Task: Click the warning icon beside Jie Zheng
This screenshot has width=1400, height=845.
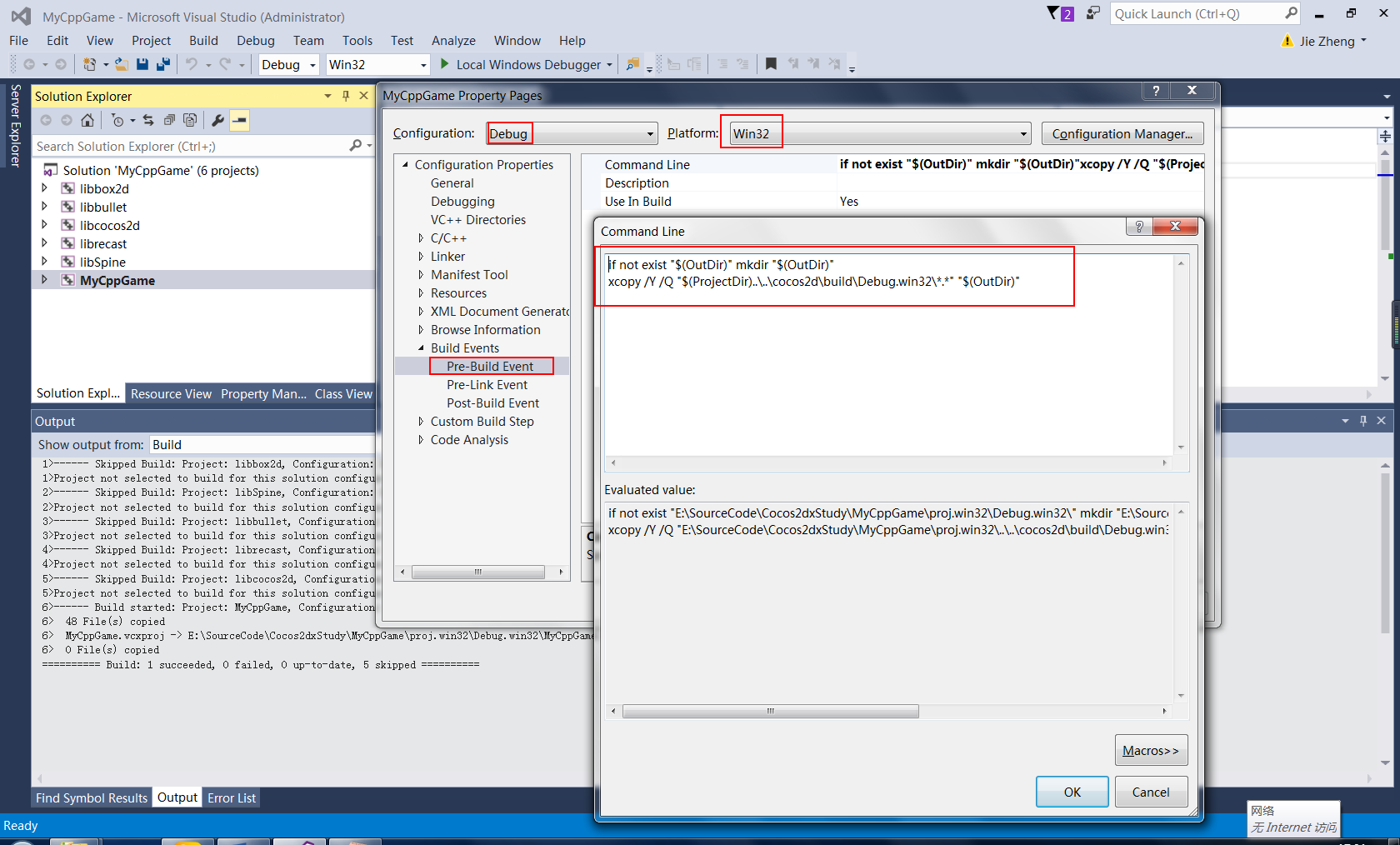Action: pos(1287,41)
